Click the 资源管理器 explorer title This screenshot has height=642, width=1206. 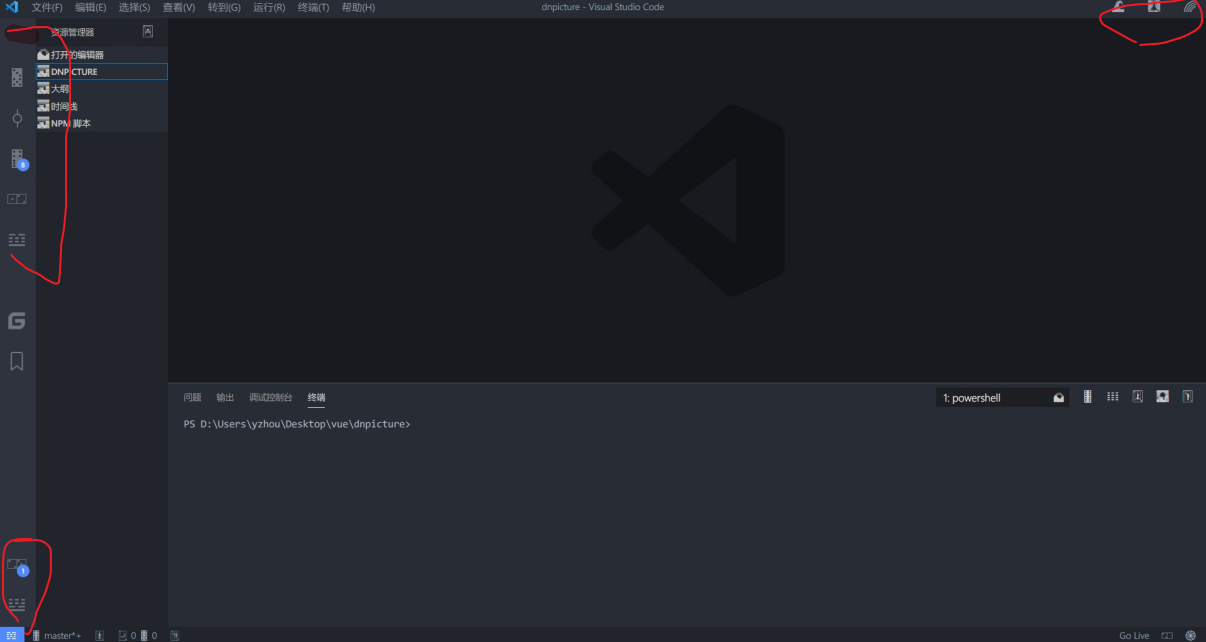pos(72,32)
